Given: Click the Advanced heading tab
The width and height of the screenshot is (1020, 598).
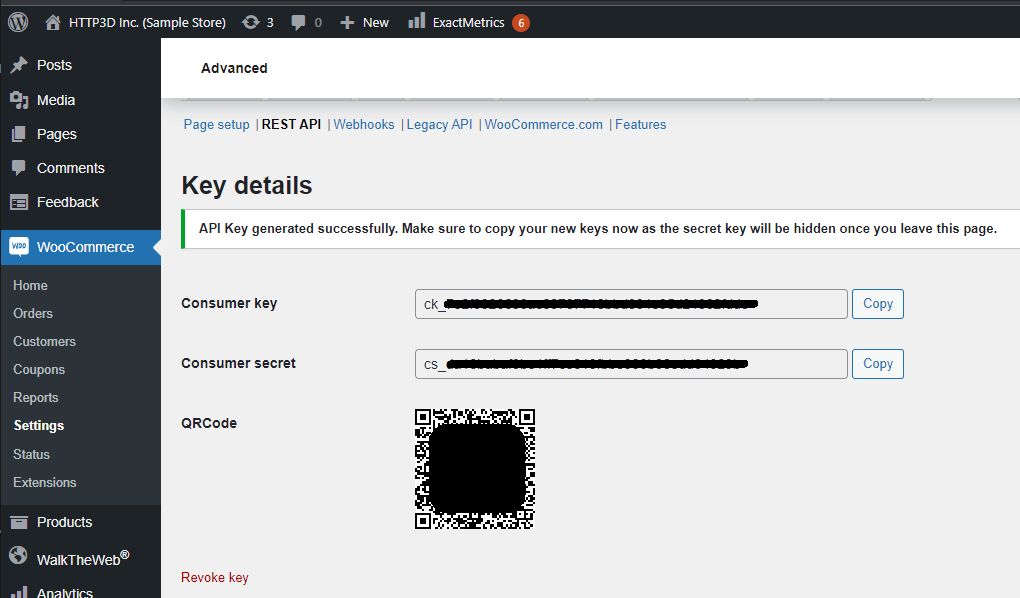Looking at the screenshot, I should coord(234,68).
